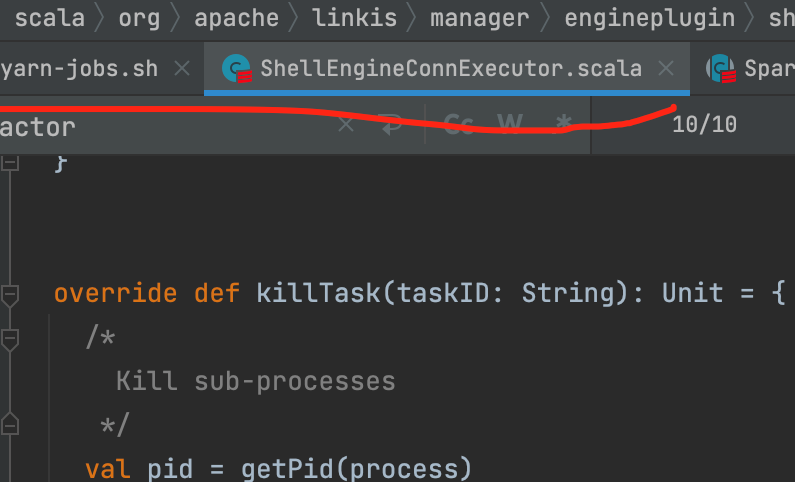Collapse the Kill sub-processes comment block
The height and width of the screenshot is (483, 795).
(10, 338)
